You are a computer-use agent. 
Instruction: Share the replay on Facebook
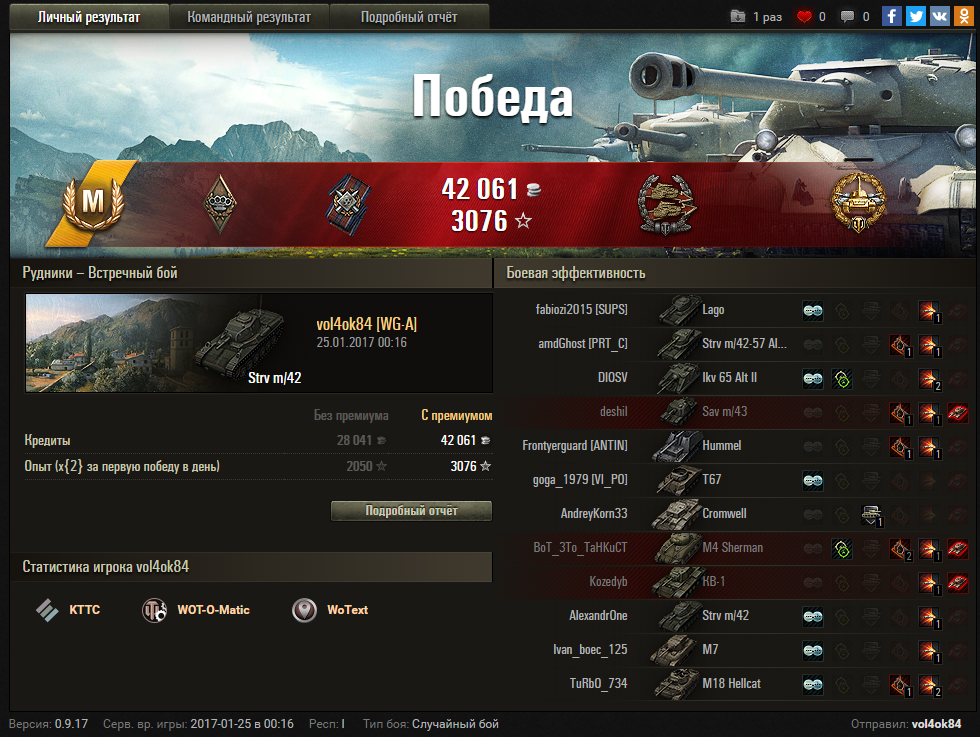click(891, 16)
